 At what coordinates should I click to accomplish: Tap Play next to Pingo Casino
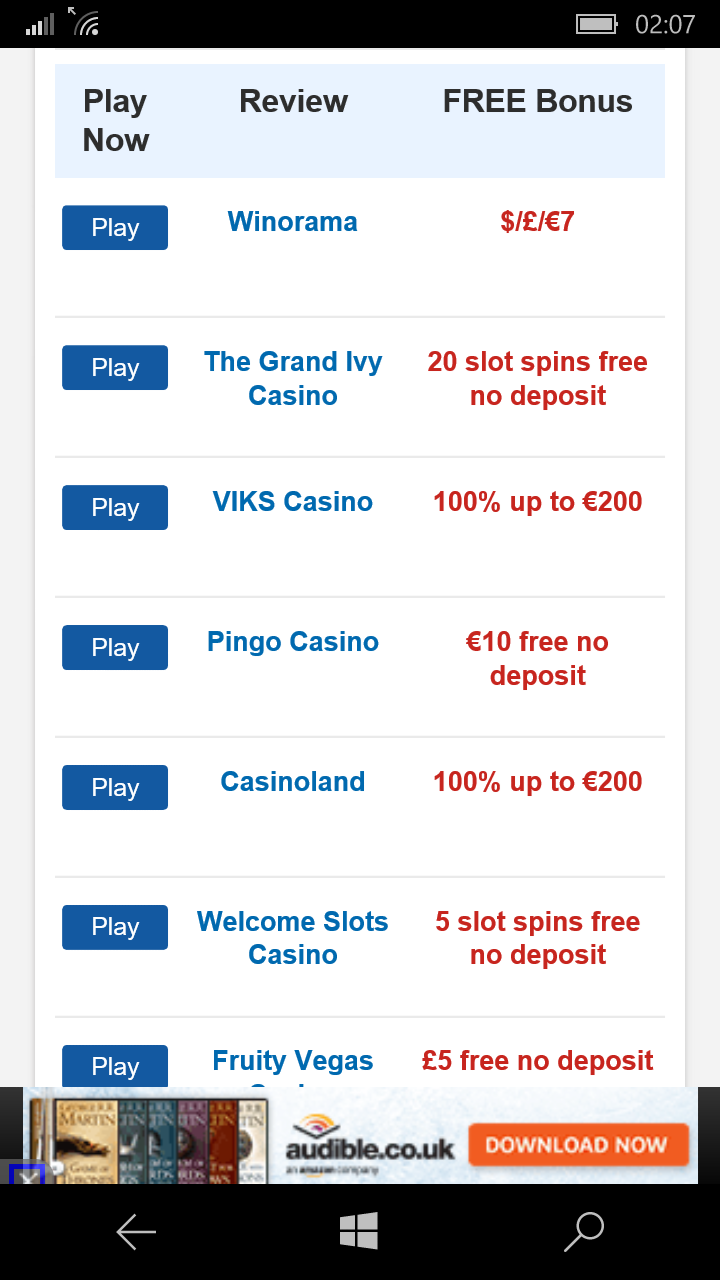(115, 648)
